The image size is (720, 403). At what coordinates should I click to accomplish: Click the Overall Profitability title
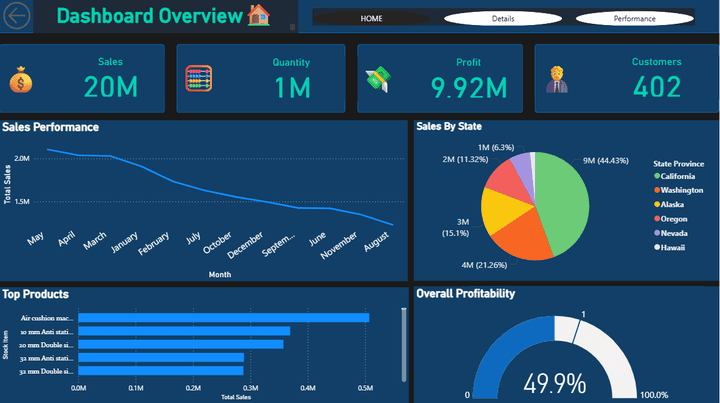coord(466,294)
